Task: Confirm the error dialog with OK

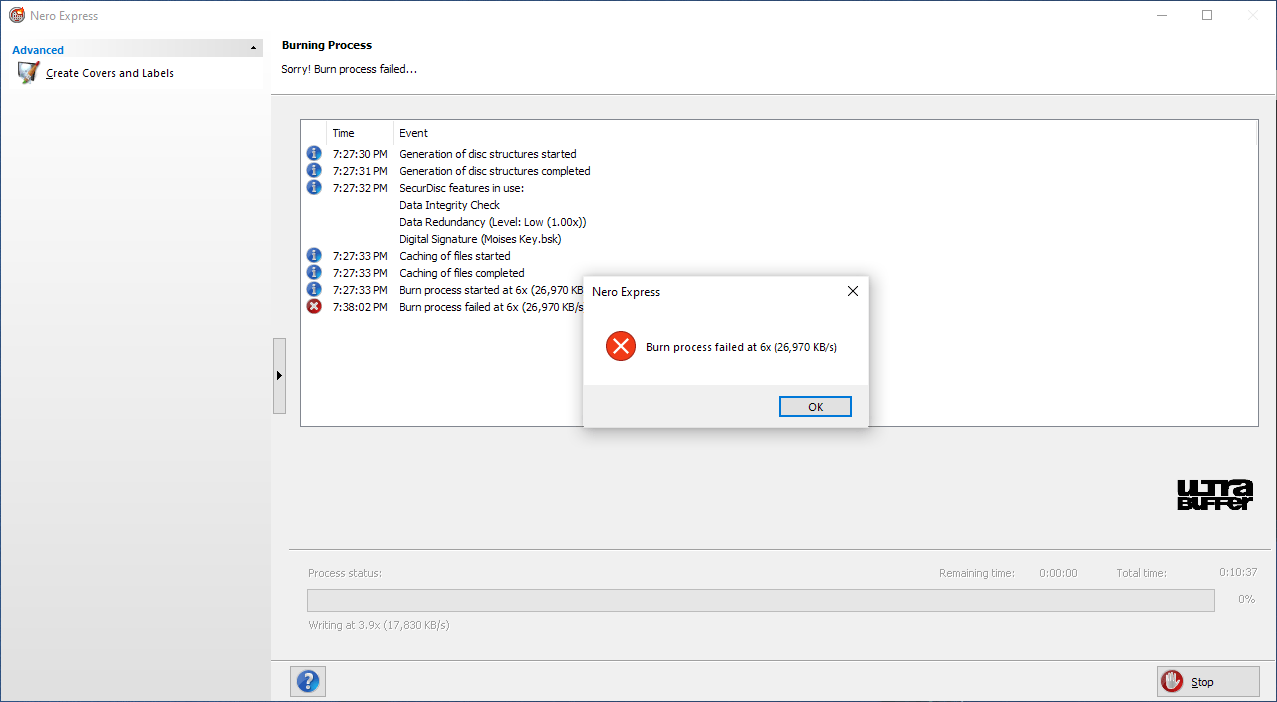Action: coord(815,407)
